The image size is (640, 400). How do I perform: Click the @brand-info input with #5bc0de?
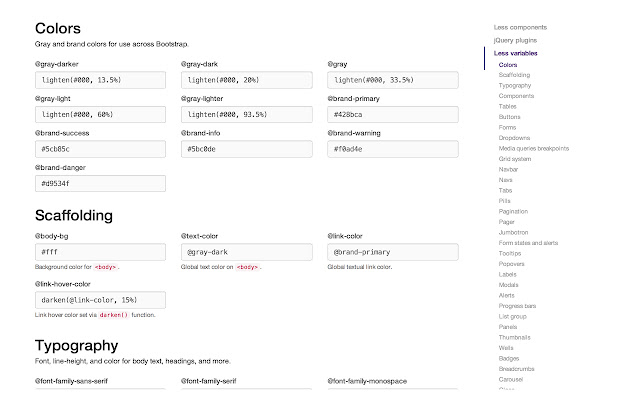coord(247,149)
